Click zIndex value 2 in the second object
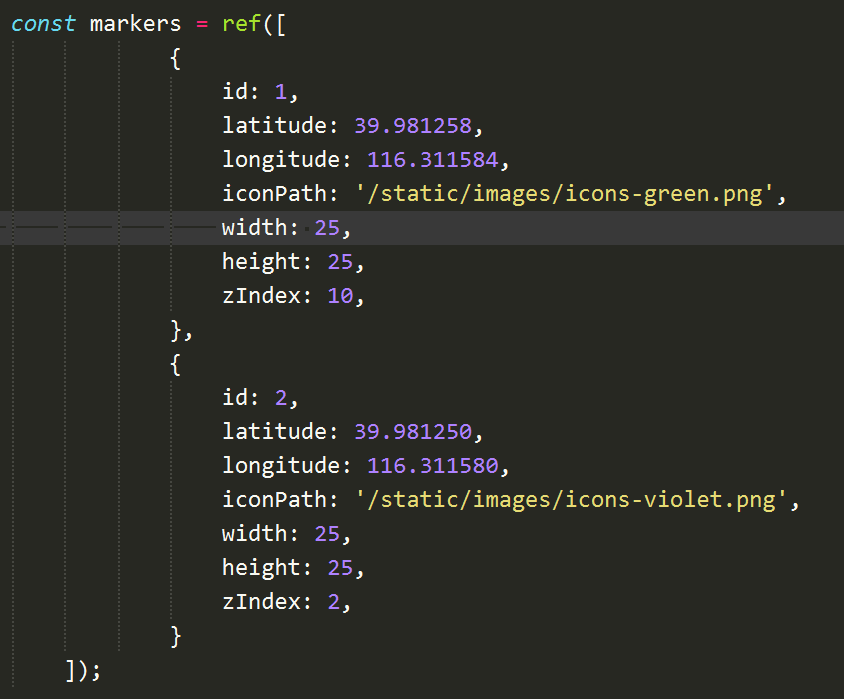This screenshot has height=699, width=844. 334,602
